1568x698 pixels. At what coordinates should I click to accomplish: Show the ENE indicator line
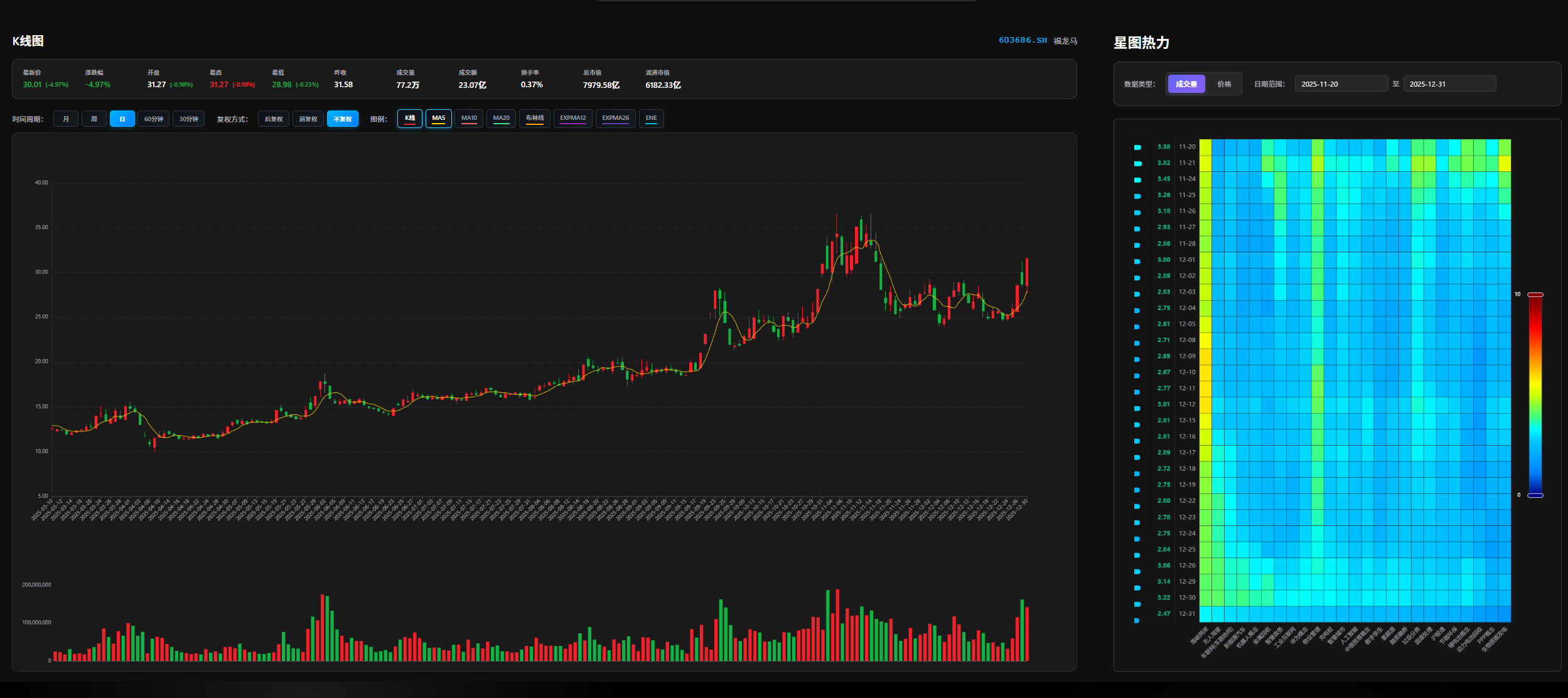point(651,119)
